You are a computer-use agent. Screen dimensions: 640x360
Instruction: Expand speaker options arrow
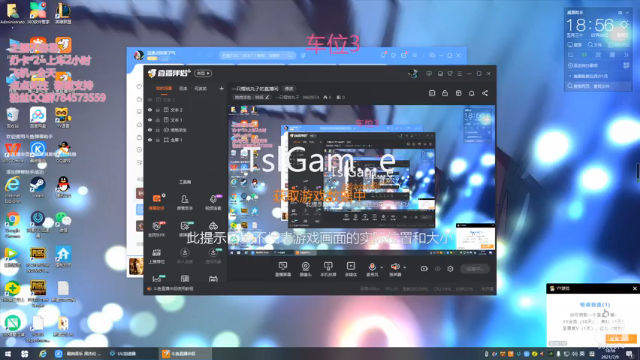[x=404, y=268]
